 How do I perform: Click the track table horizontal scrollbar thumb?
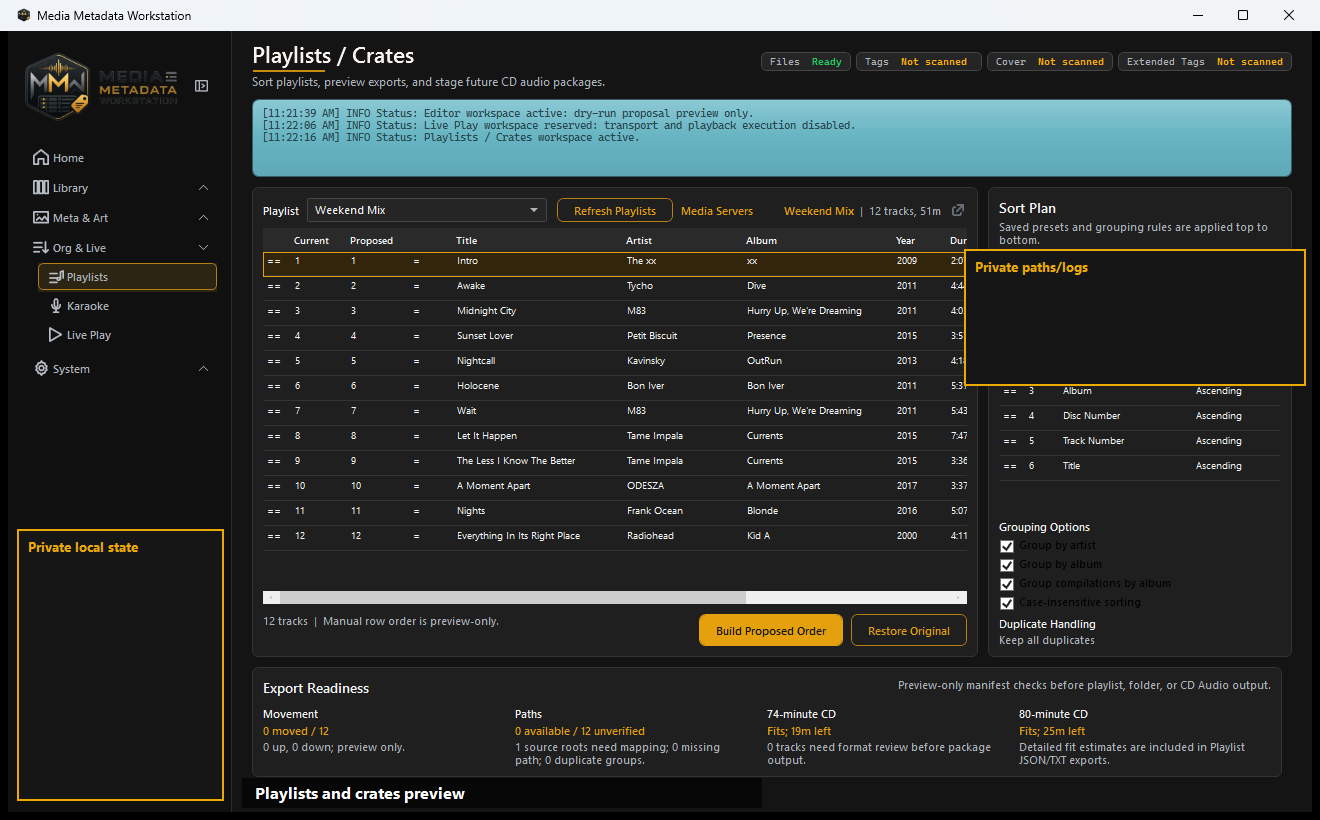(x=512, y=597)
